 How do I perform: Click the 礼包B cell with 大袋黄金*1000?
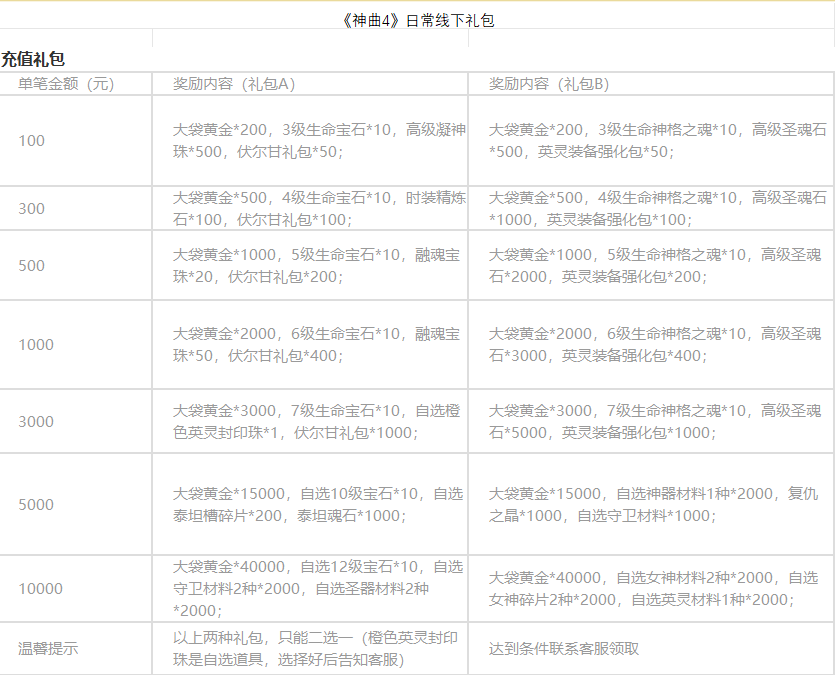click(650, 266)
